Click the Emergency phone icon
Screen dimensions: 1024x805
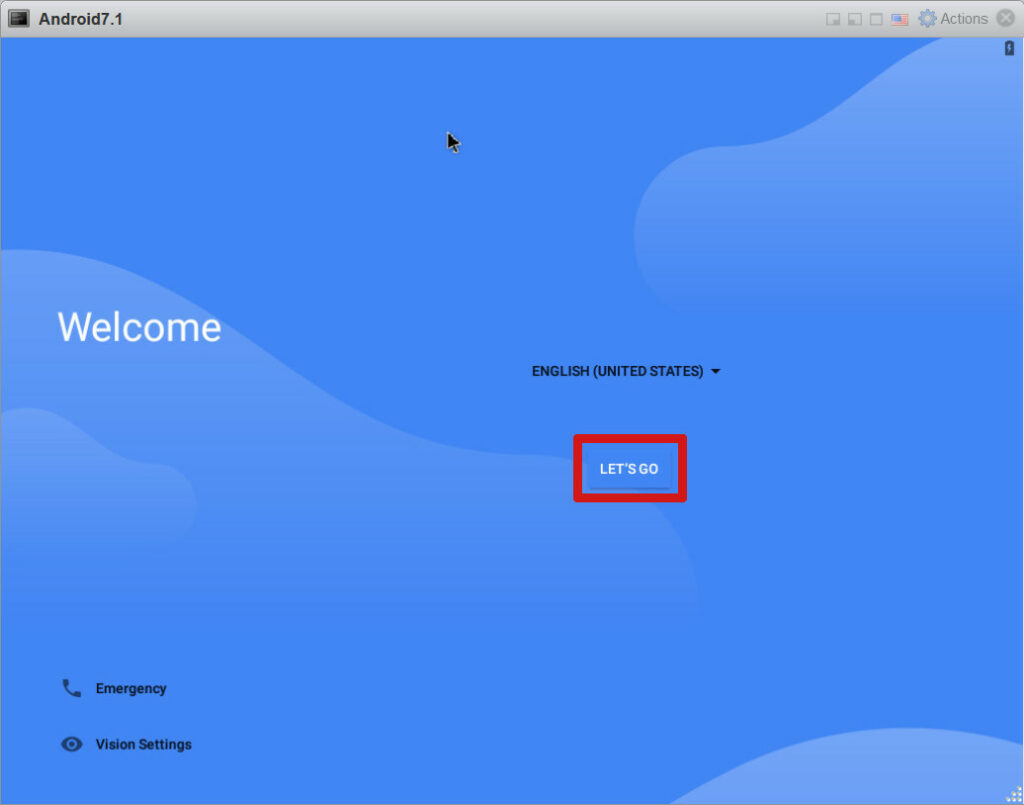(x=71, y=688)
